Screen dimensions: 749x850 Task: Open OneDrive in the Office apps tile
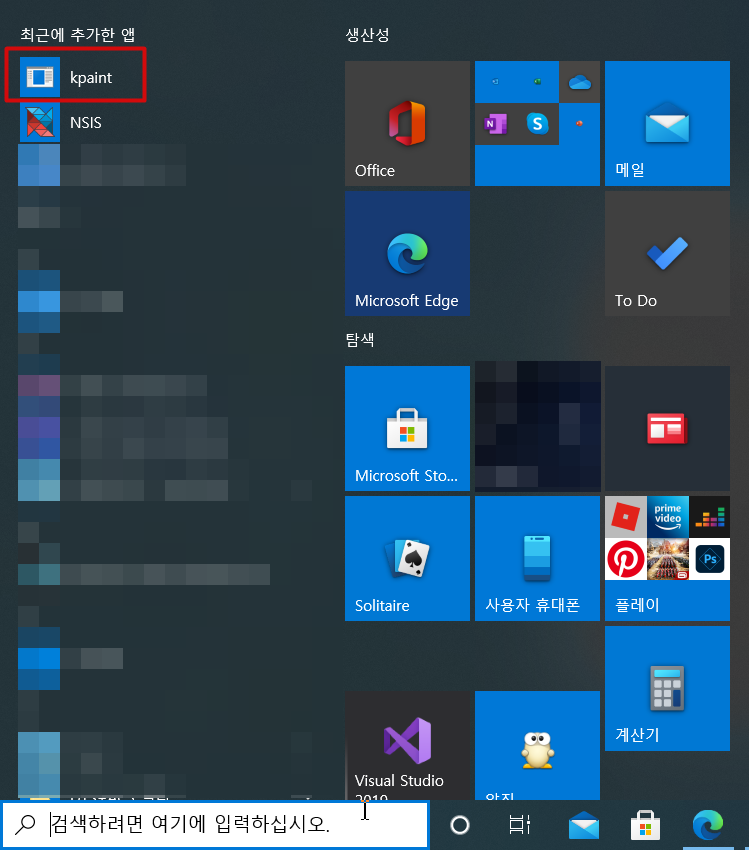coord(579,82)
